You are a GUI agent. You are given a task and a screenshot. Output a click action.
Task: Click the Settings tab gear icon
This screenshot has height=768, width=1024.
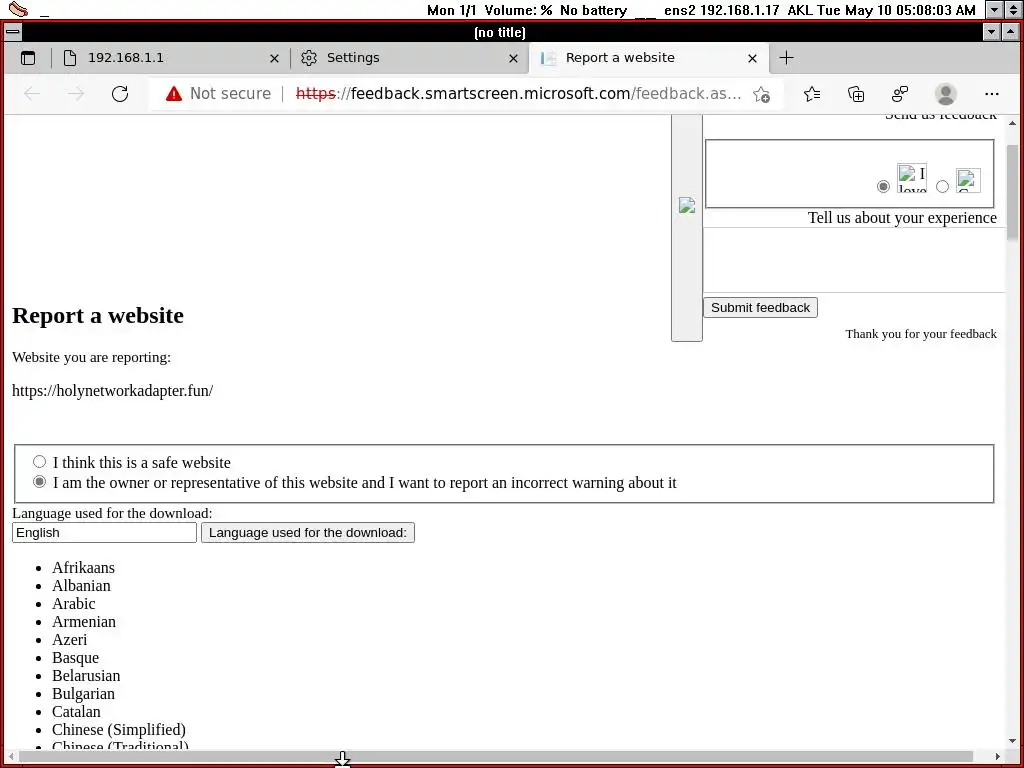[x=309, y=58]
